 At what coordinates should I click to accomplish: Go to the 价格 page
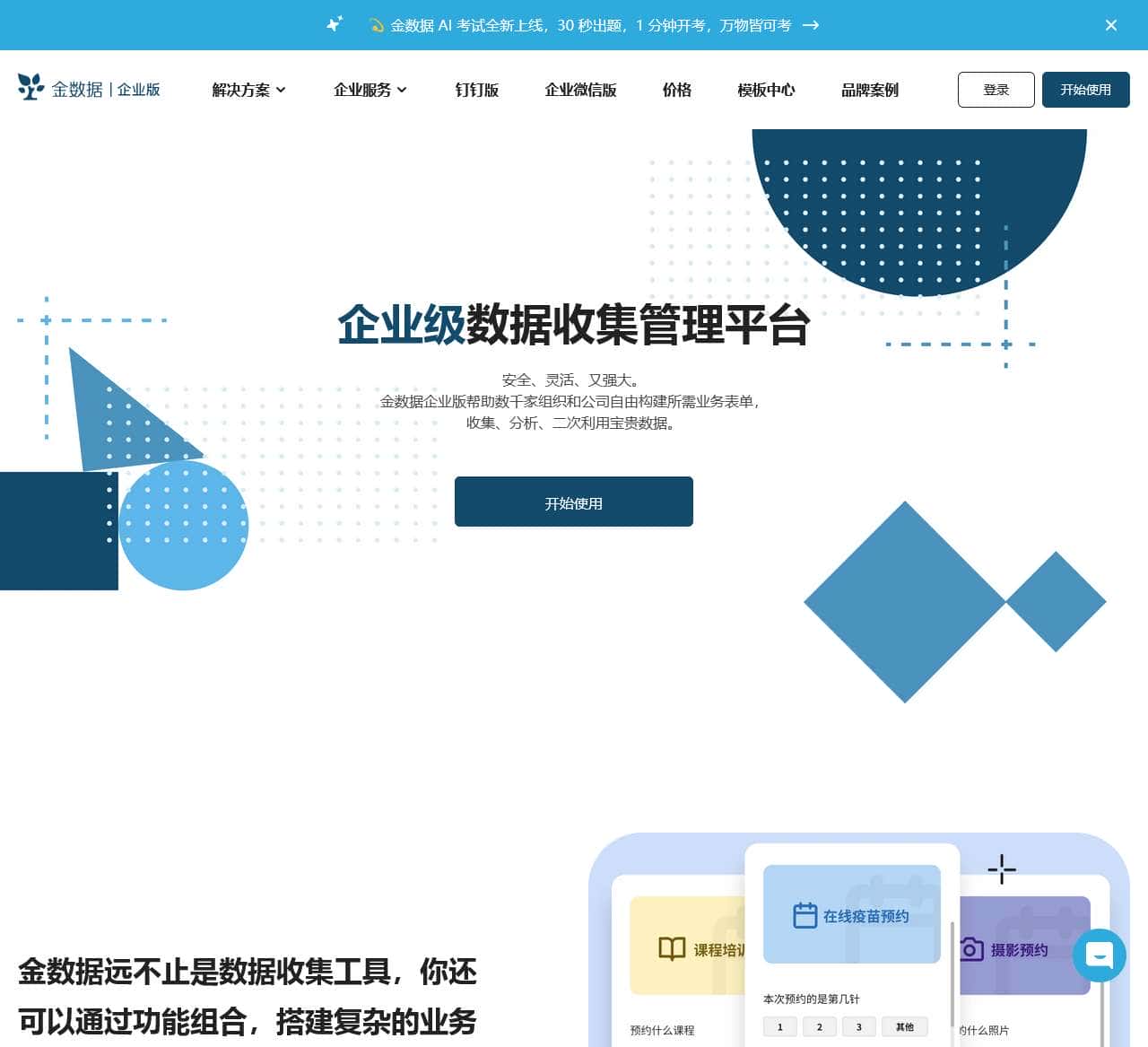coord(677,90)
